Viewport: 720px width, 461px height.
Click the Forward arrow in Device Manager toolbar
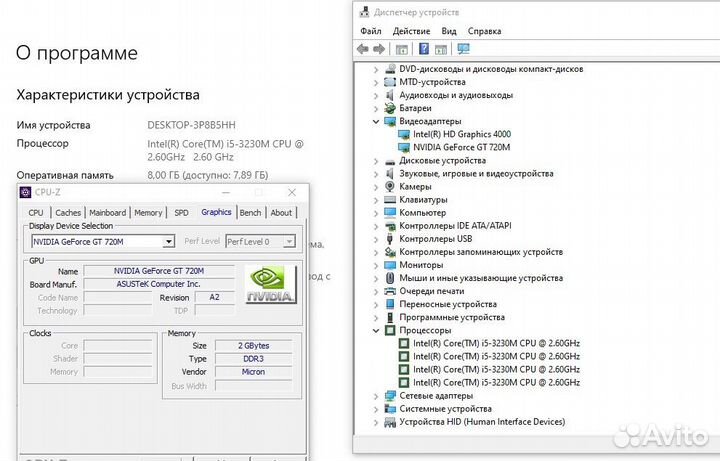point(379,49)
